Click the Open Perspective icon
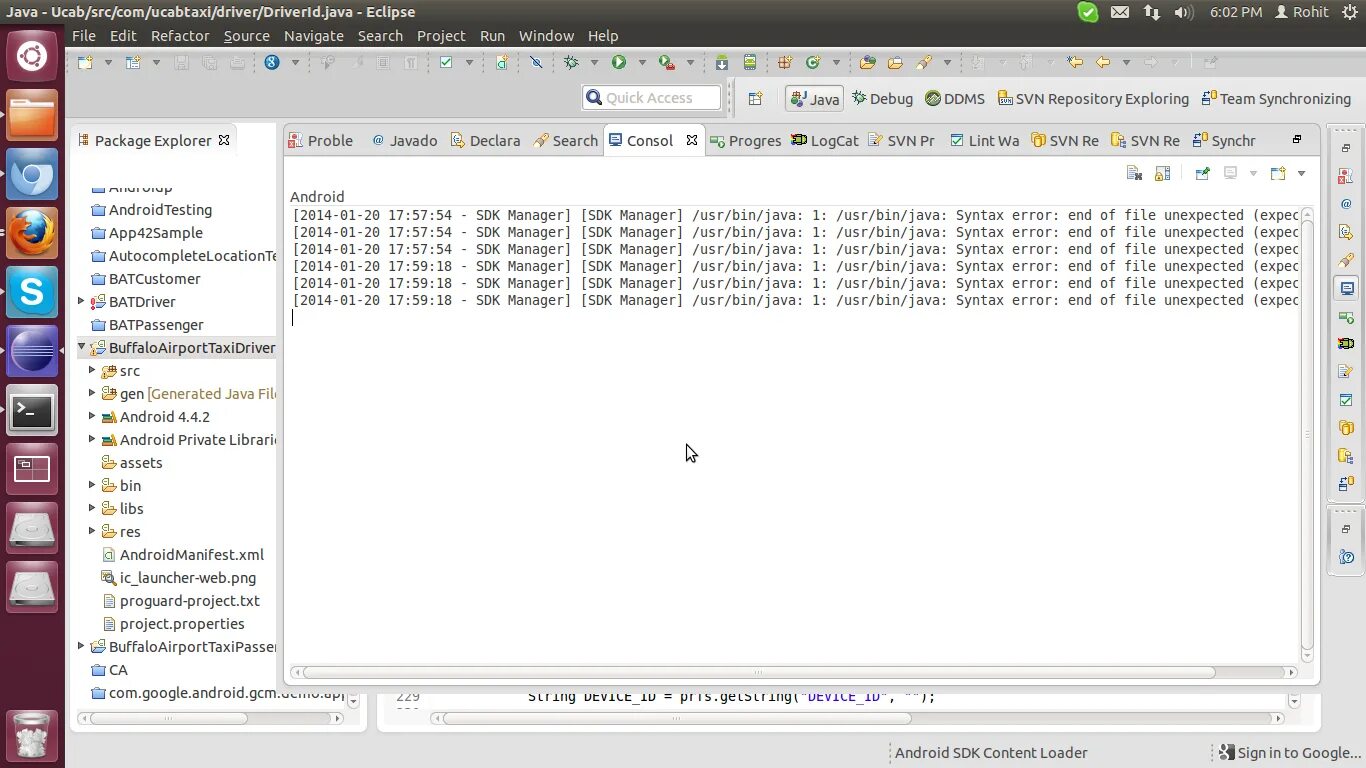 point(755,98)
